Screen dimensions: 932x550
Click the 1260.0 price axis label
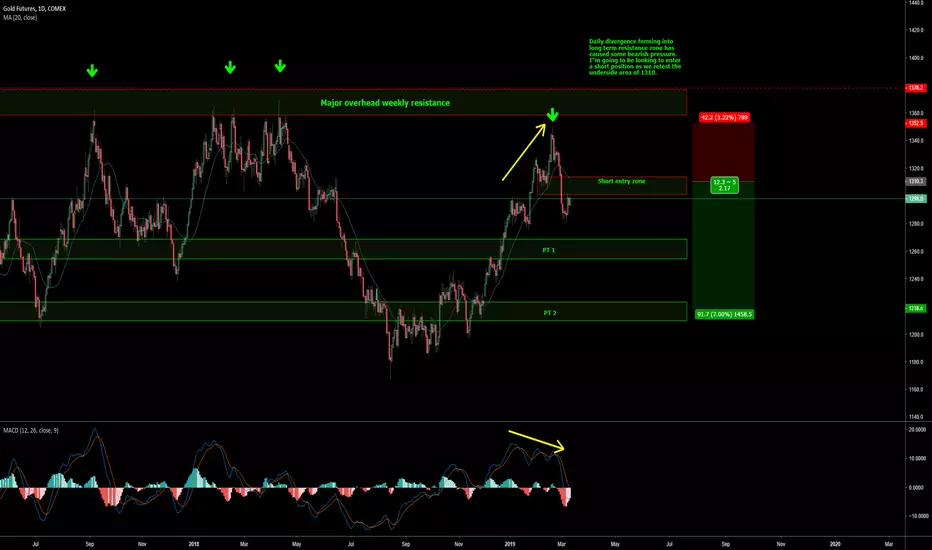click(x=916, y=252)
